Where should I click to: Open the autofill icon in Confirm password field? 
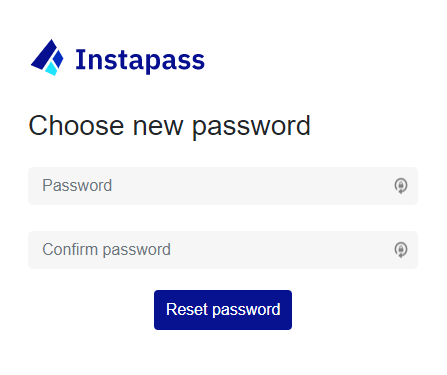pos(401,250)
